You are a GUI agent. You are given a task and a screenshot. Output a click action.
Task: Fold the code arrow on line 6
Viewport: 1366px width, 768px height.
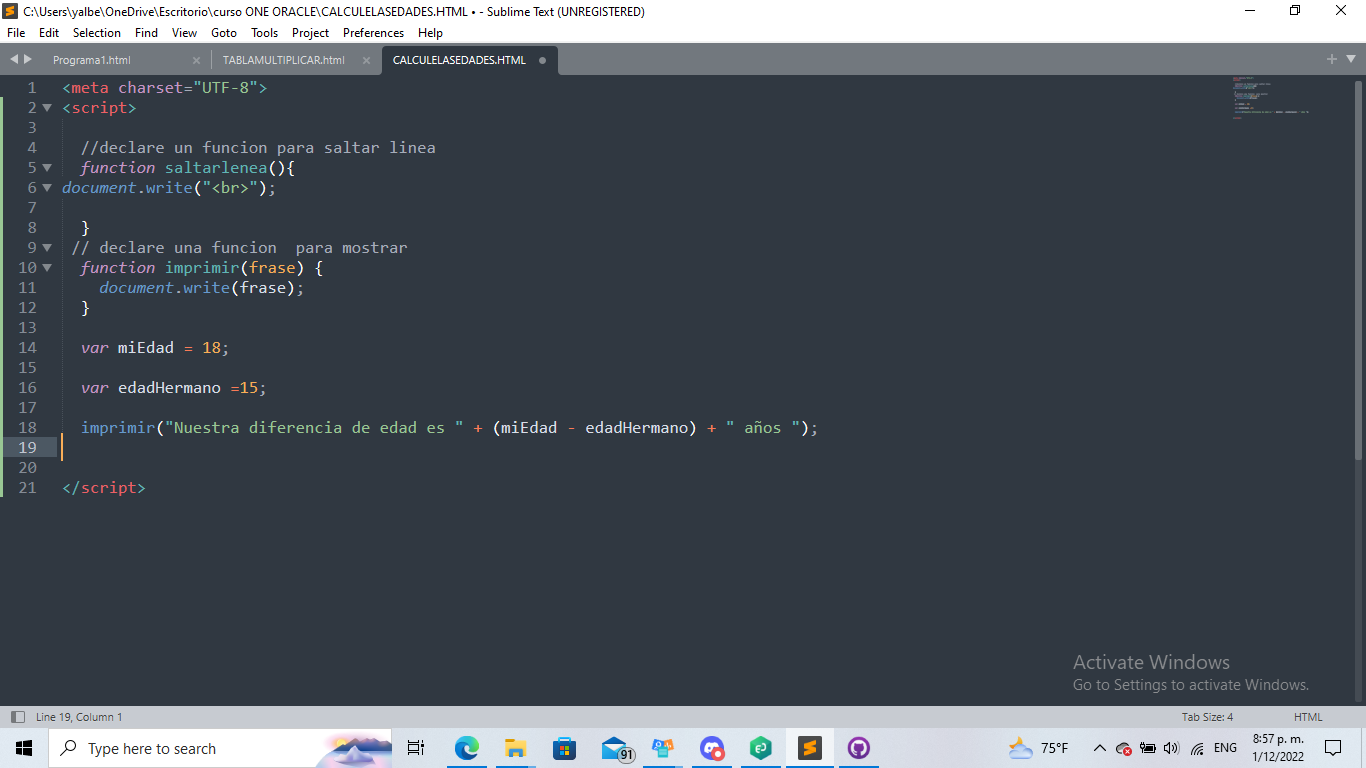(47, 188)
